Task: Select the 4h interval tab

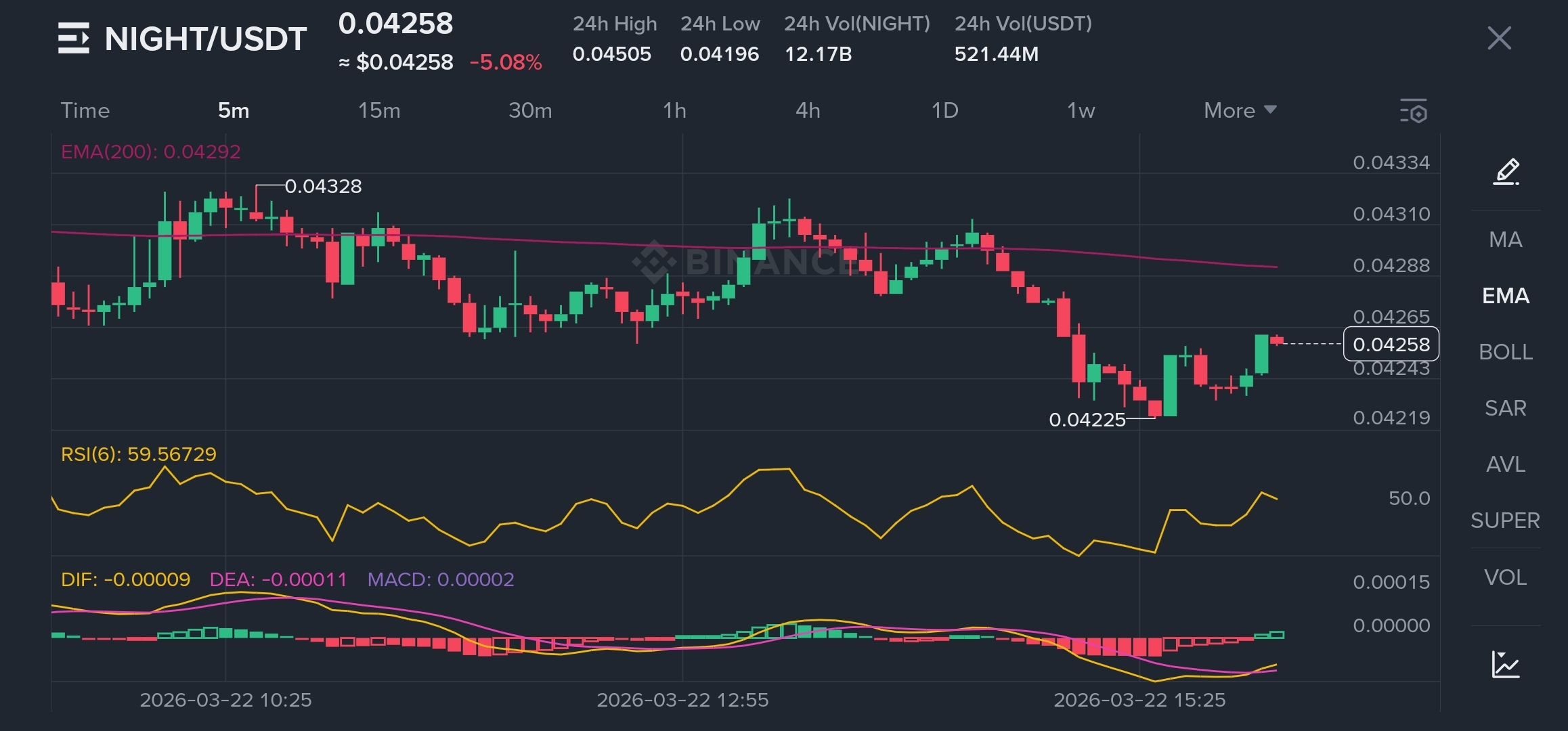Action: tap(808, 110)
